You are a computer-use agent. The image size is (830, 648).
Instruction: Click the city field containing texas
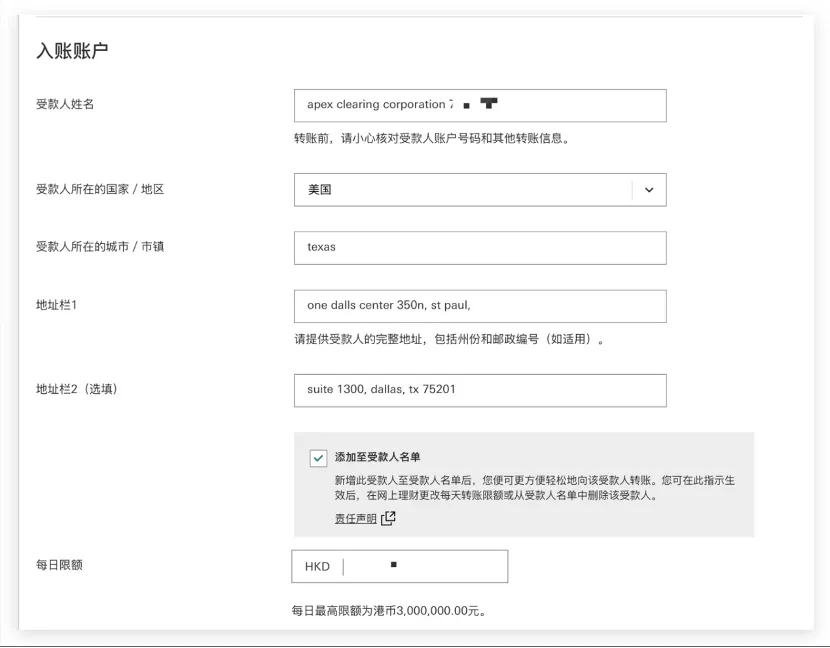click(480, 248)
